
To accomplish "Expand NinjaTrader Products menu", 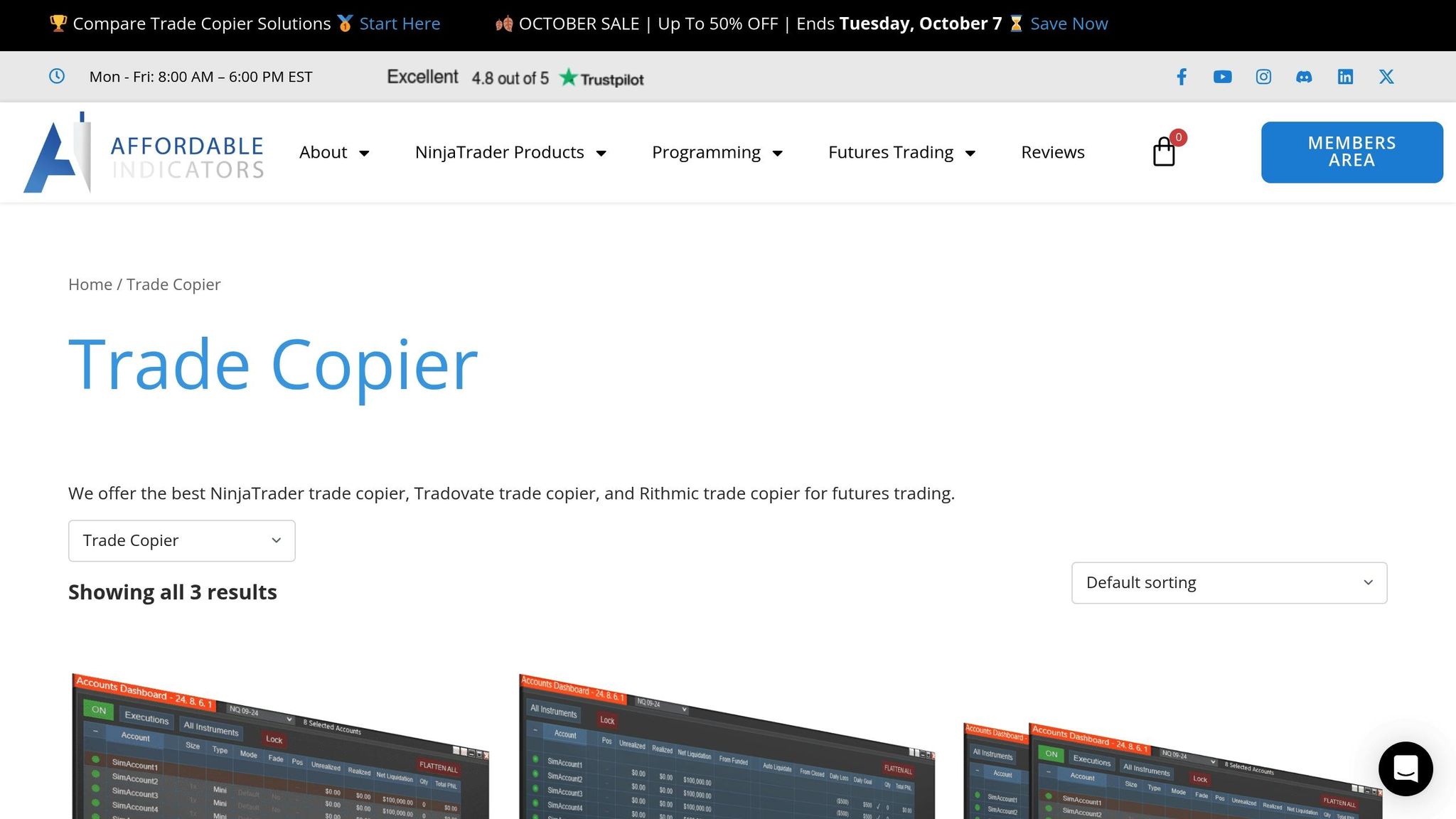I will coord(510,152).
